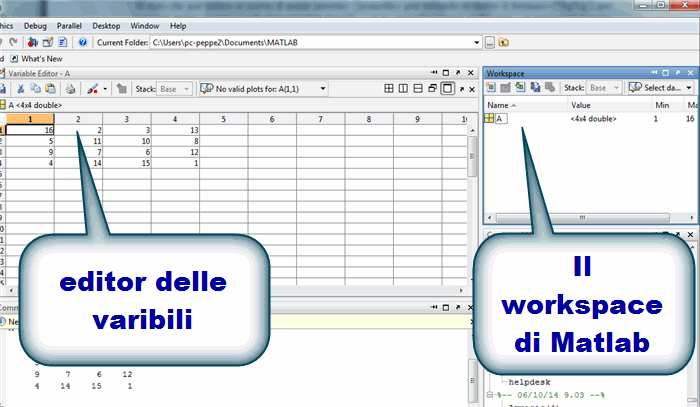The image size is (700, 407).
Task: Select cell containing 11 in Variable Editor
Action: tap(79, 141)
